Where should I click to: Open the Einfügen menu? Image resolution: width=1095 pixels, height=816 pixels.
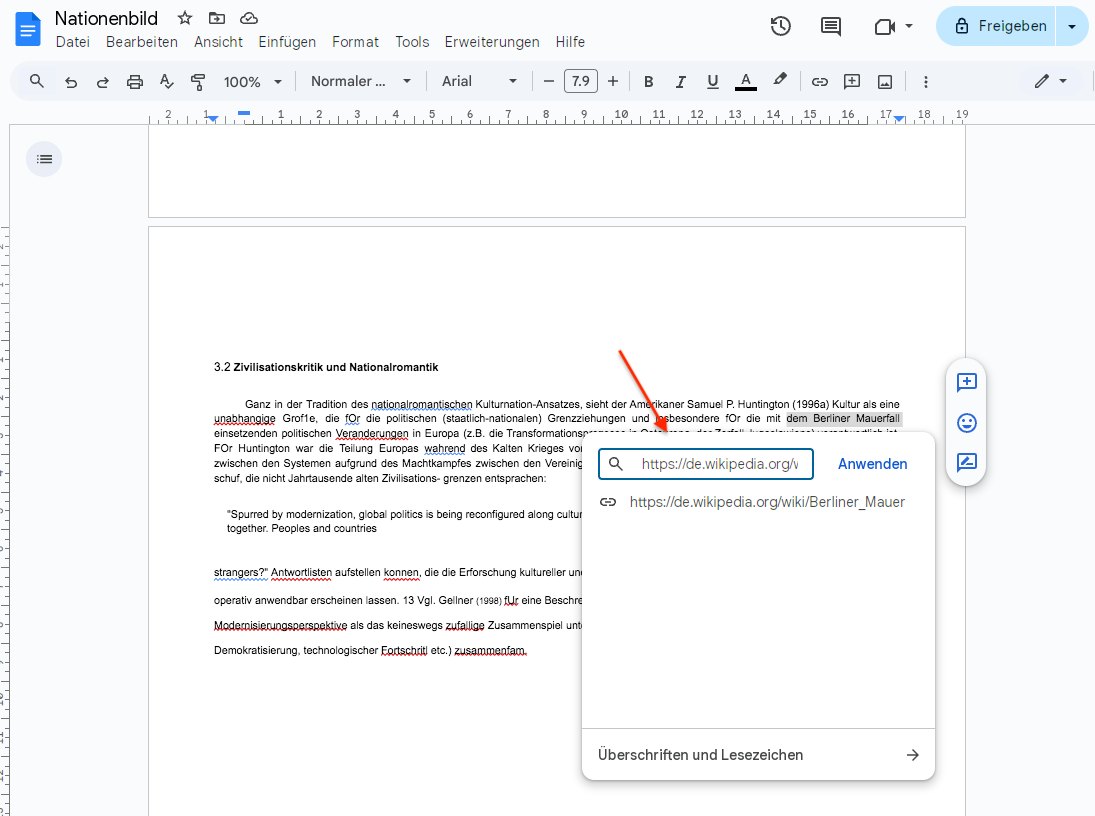pos(287,42)
